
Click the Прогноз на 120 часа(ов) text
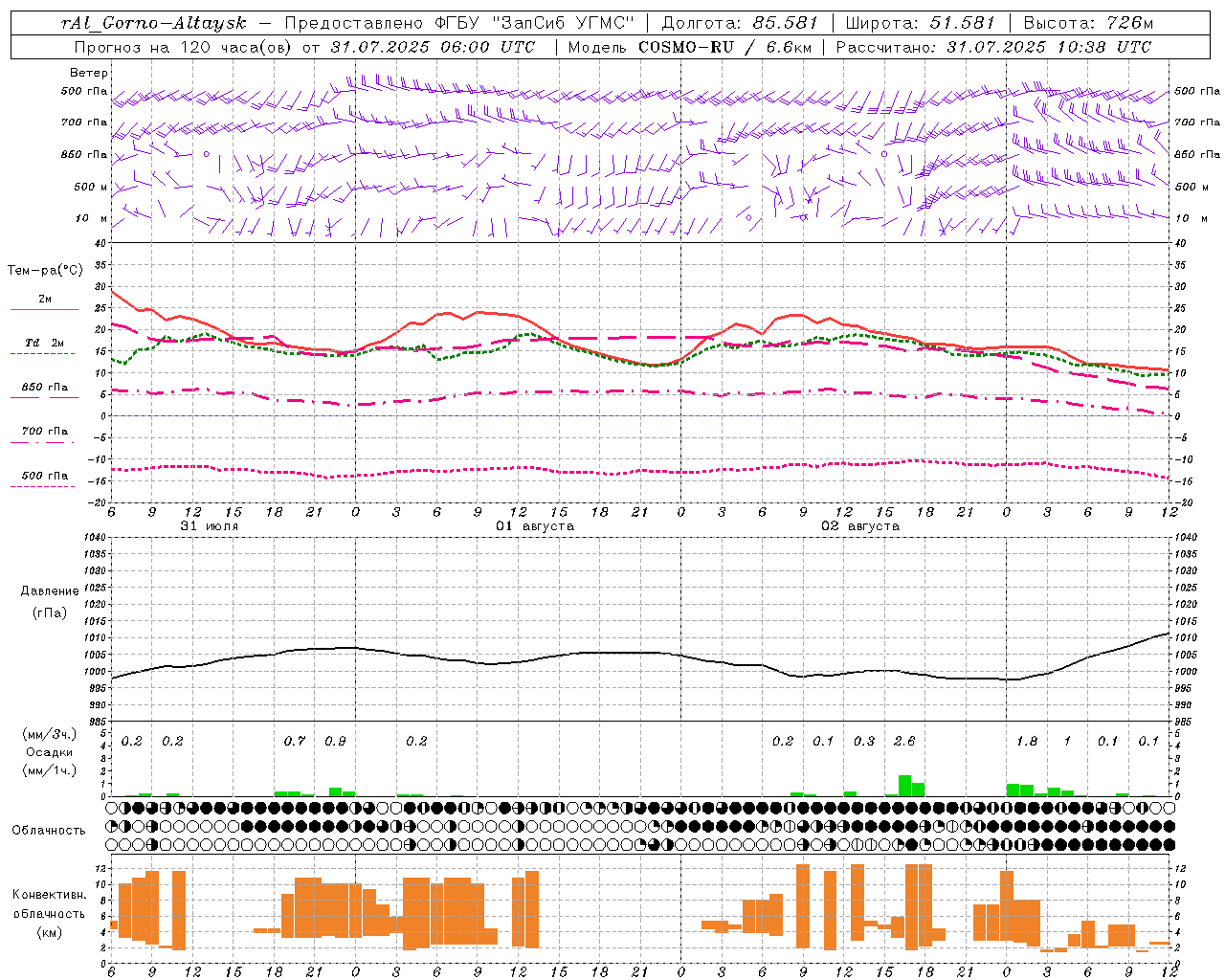184,47
